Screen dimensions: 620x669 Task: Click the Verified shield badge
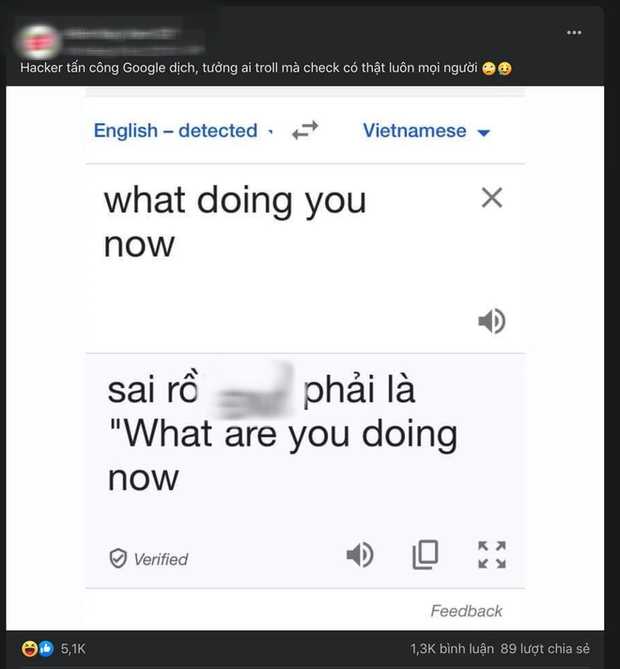click(x=118, y=559)
